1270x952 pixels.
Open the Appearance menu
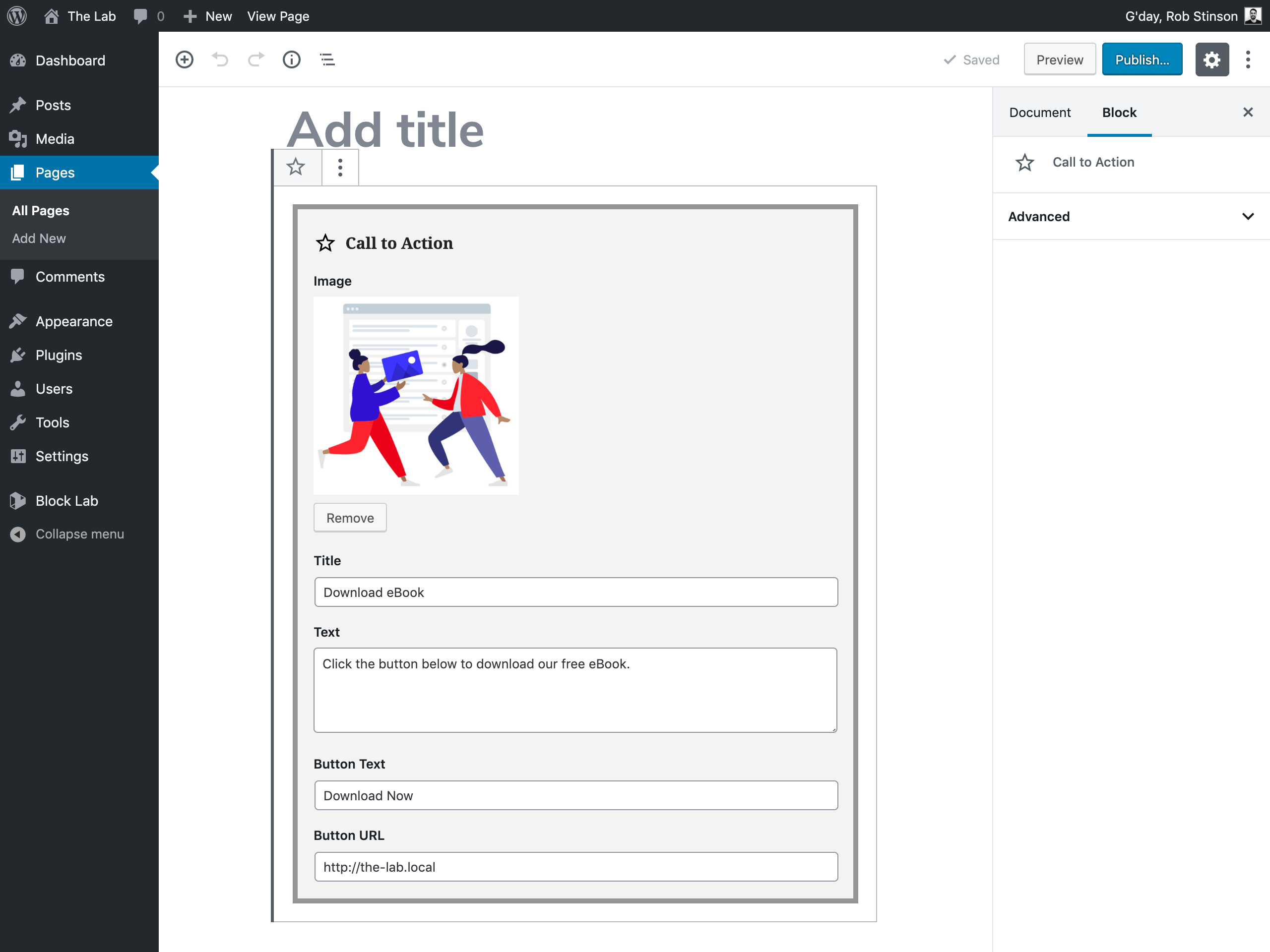tap(79, 321)
